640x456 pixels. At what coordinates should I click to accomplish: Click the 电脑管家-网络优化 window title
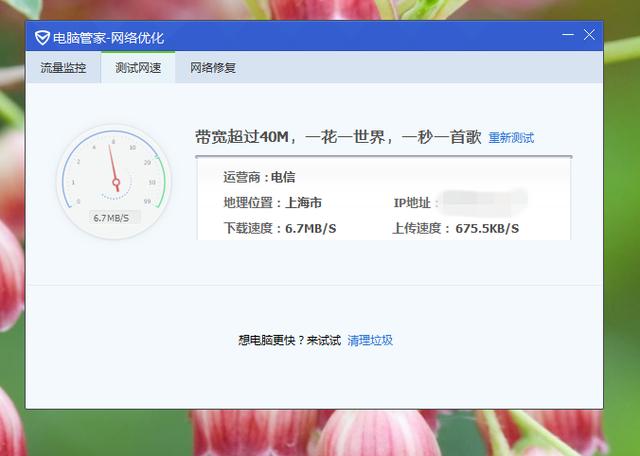click(x=109, y=38)
